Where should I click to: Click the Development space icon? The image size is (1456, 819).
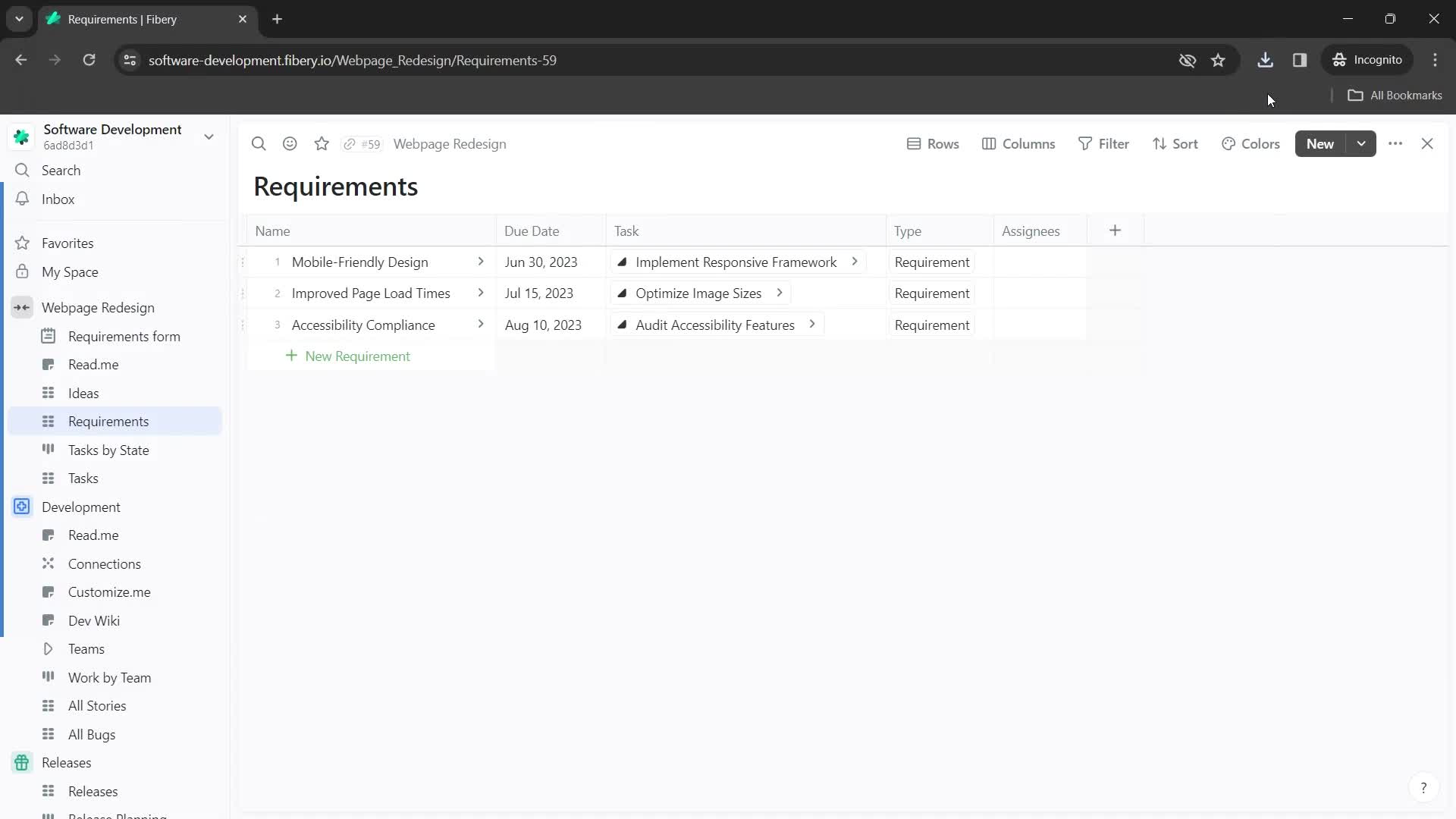pos(22,507)
